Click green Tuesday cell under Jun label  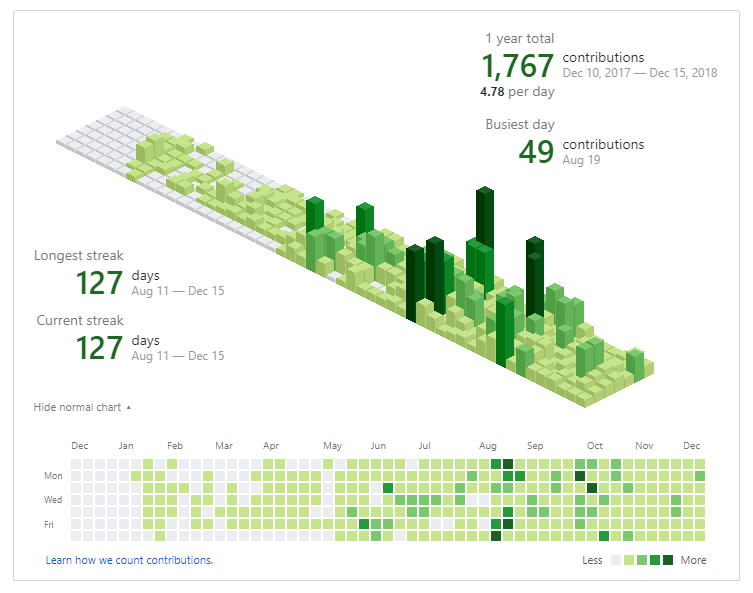click(x=388, y=488)
